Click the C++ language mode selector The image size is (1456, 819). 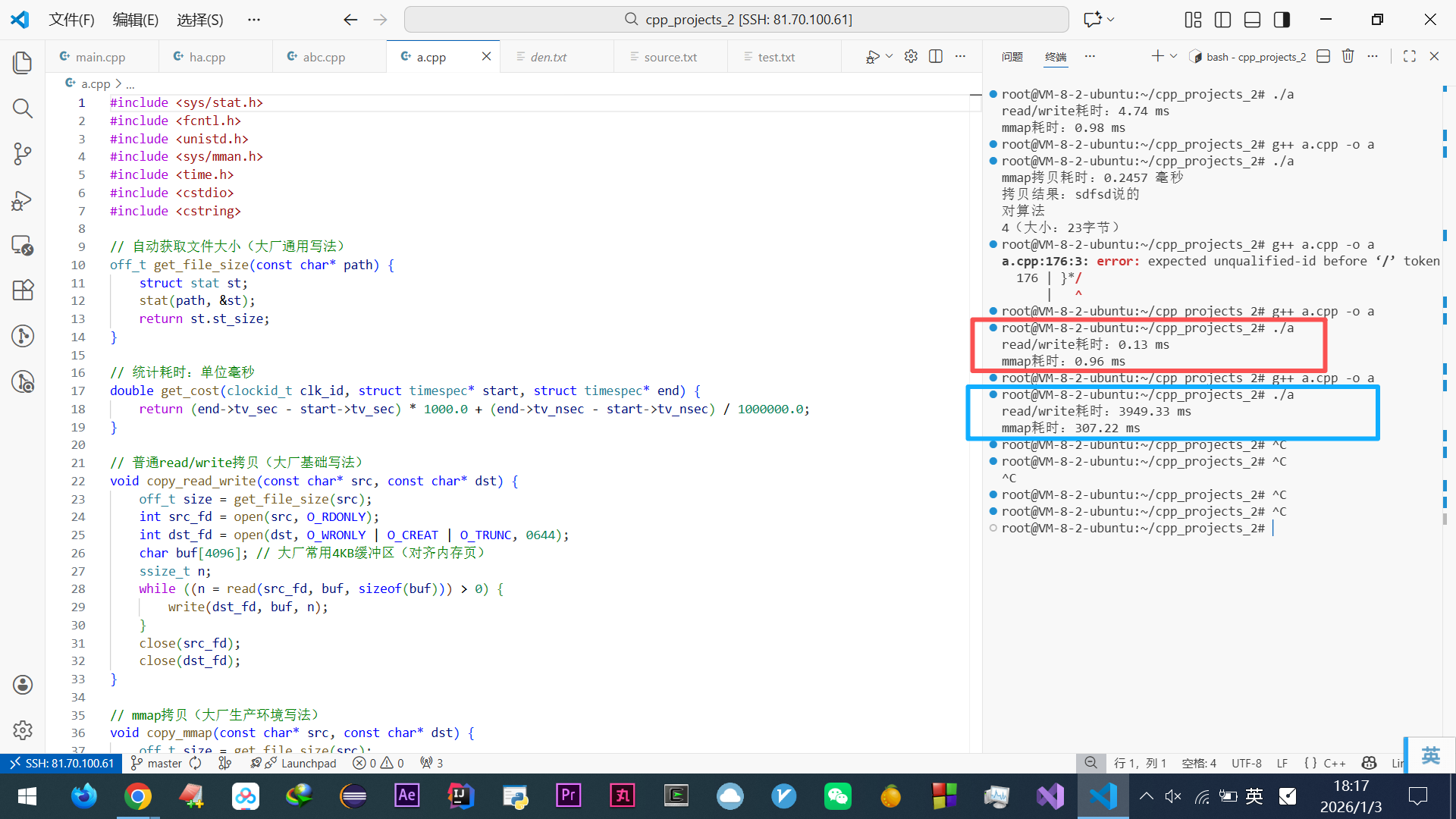point(1334,764)
